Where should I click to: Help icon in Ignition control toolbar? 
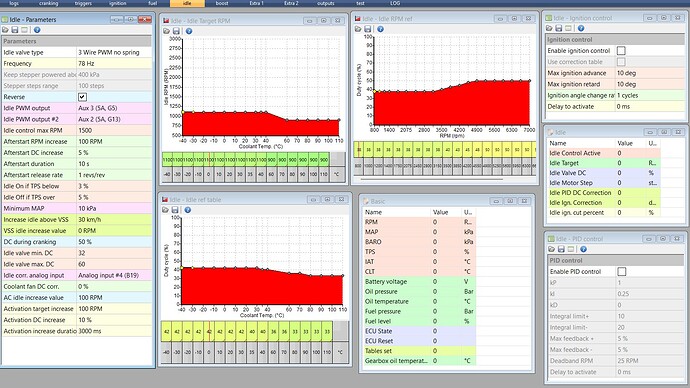point(581,28)
